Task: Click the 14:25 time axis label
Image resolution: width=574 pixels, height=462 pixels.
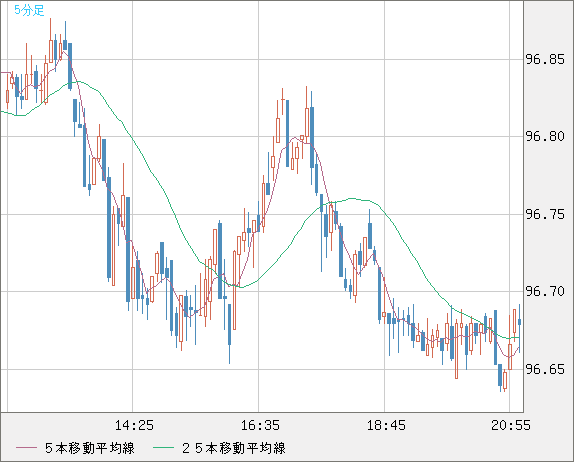Action: coord(134,425)
